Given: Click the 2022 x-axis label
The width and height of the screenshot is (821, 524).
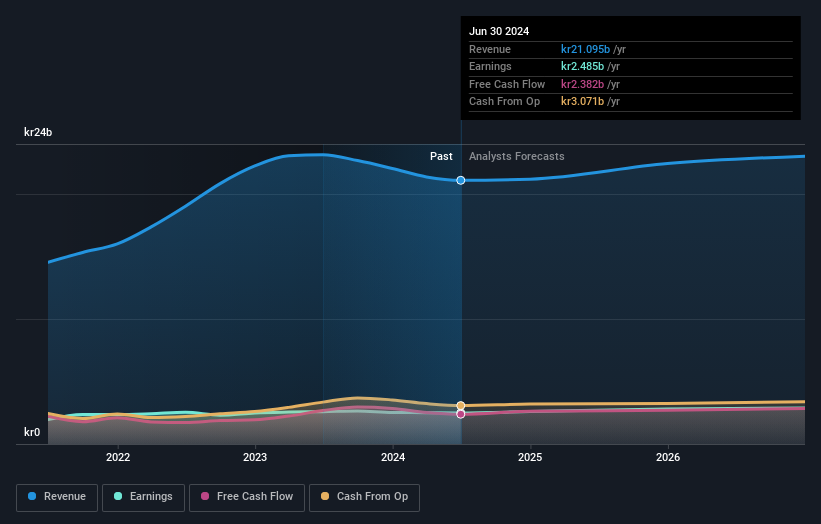Looking at the screenshot, I should 118,457.
